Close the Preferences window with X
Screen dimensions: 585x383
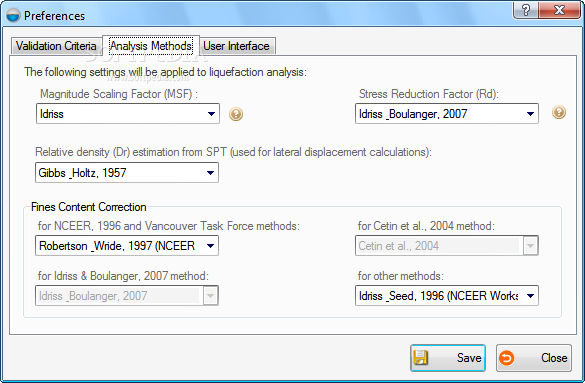click(x=559, y=10)
